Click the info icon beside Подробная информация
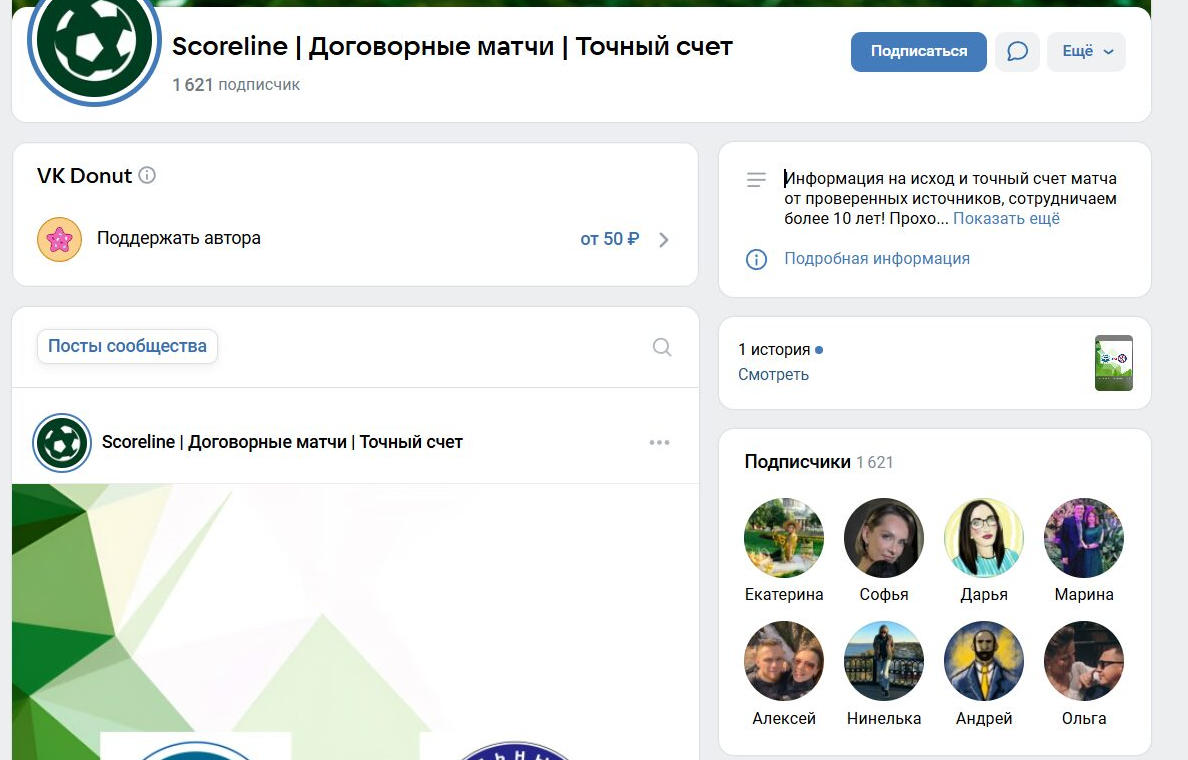This screenshot has width=1188, height=760. click(x=756, y=259)
